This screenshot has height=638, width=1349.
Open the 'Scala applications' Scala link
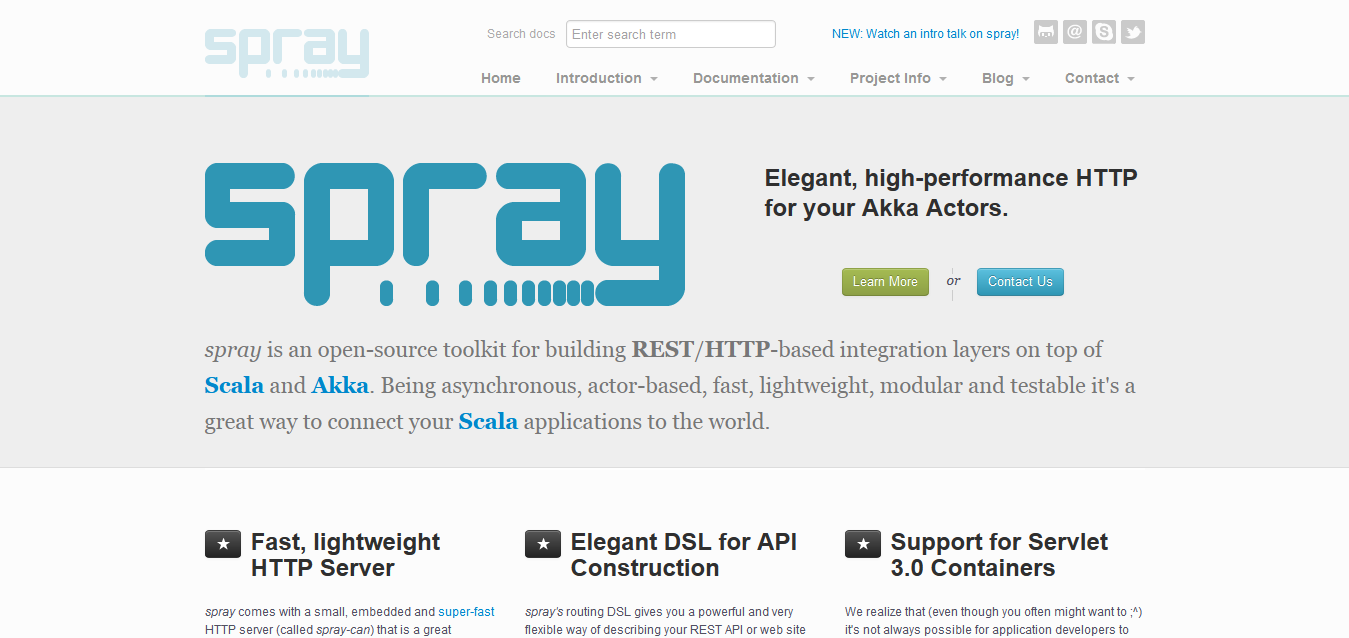(488, 422)
